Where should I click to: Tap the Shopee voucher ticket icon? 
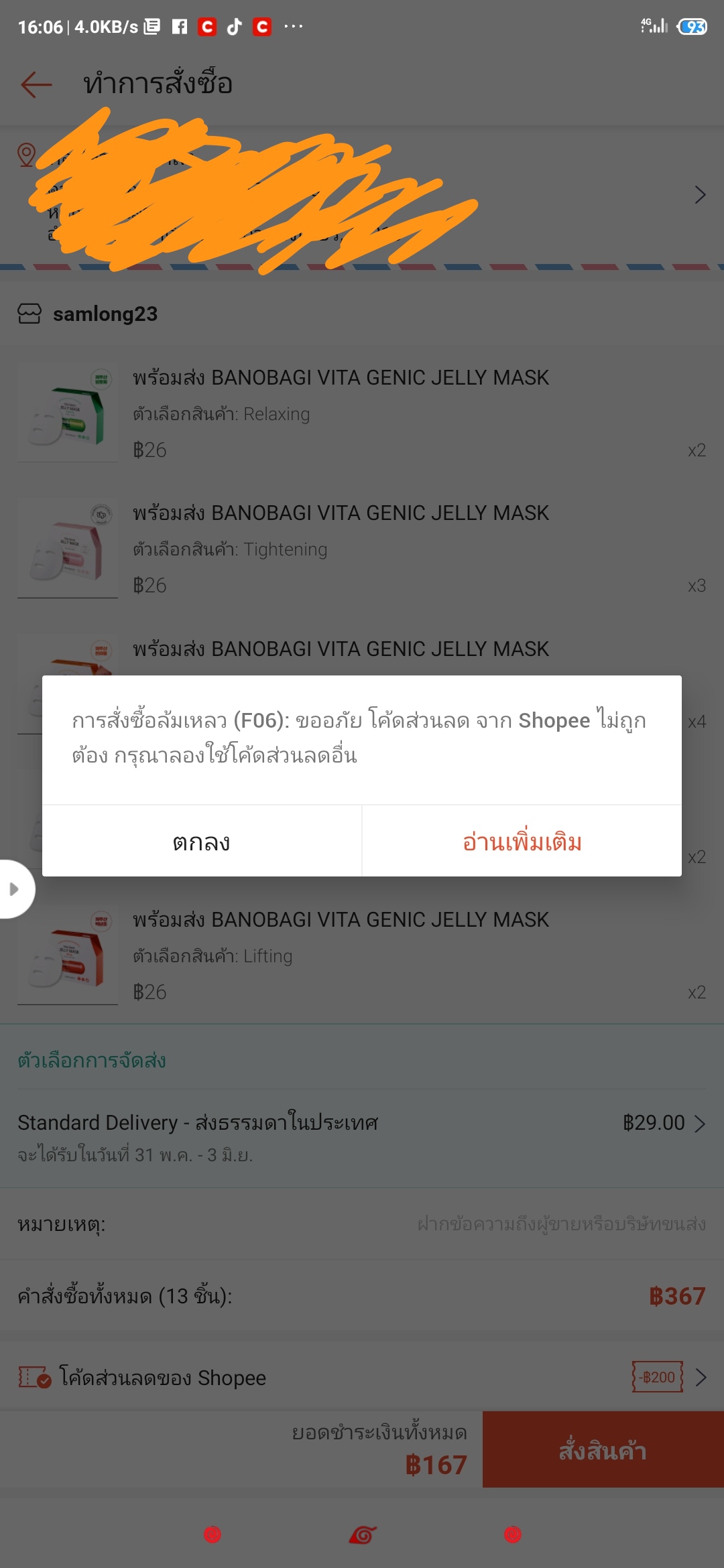pyautogui.click(x=34, y=1378)
